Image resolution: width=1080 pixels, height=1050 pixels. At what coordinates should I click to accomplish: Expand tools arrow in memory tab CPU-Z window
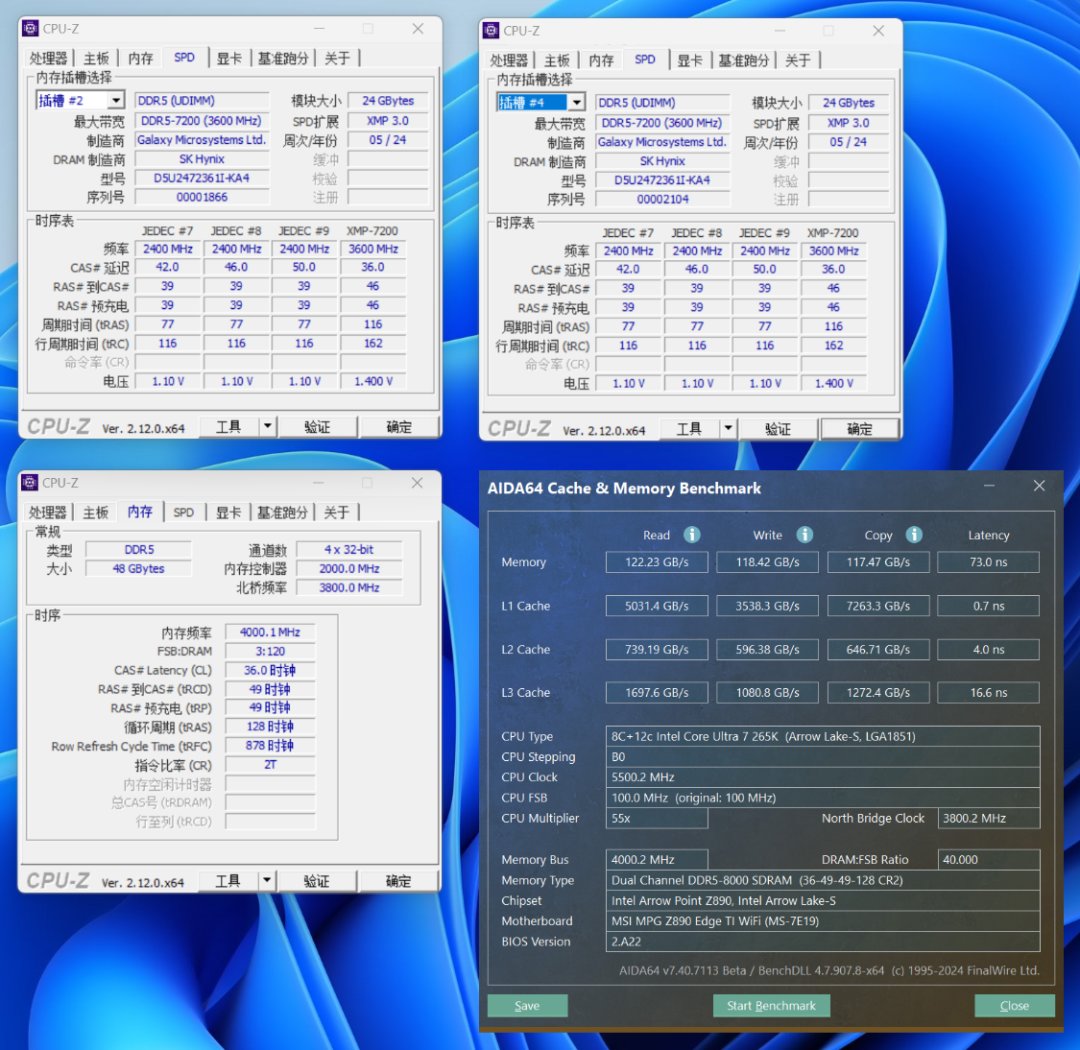point(267,881)
